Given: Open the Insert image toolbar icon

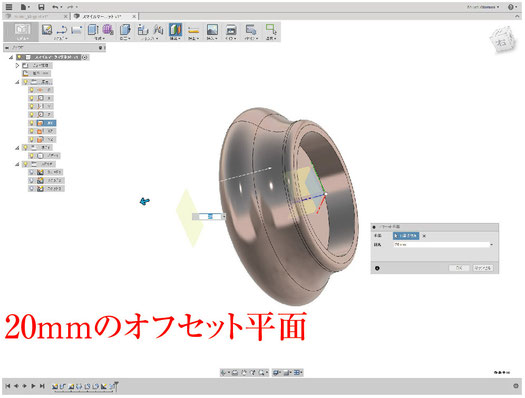Looking at the screenshot, I should (x=212, y=30).
